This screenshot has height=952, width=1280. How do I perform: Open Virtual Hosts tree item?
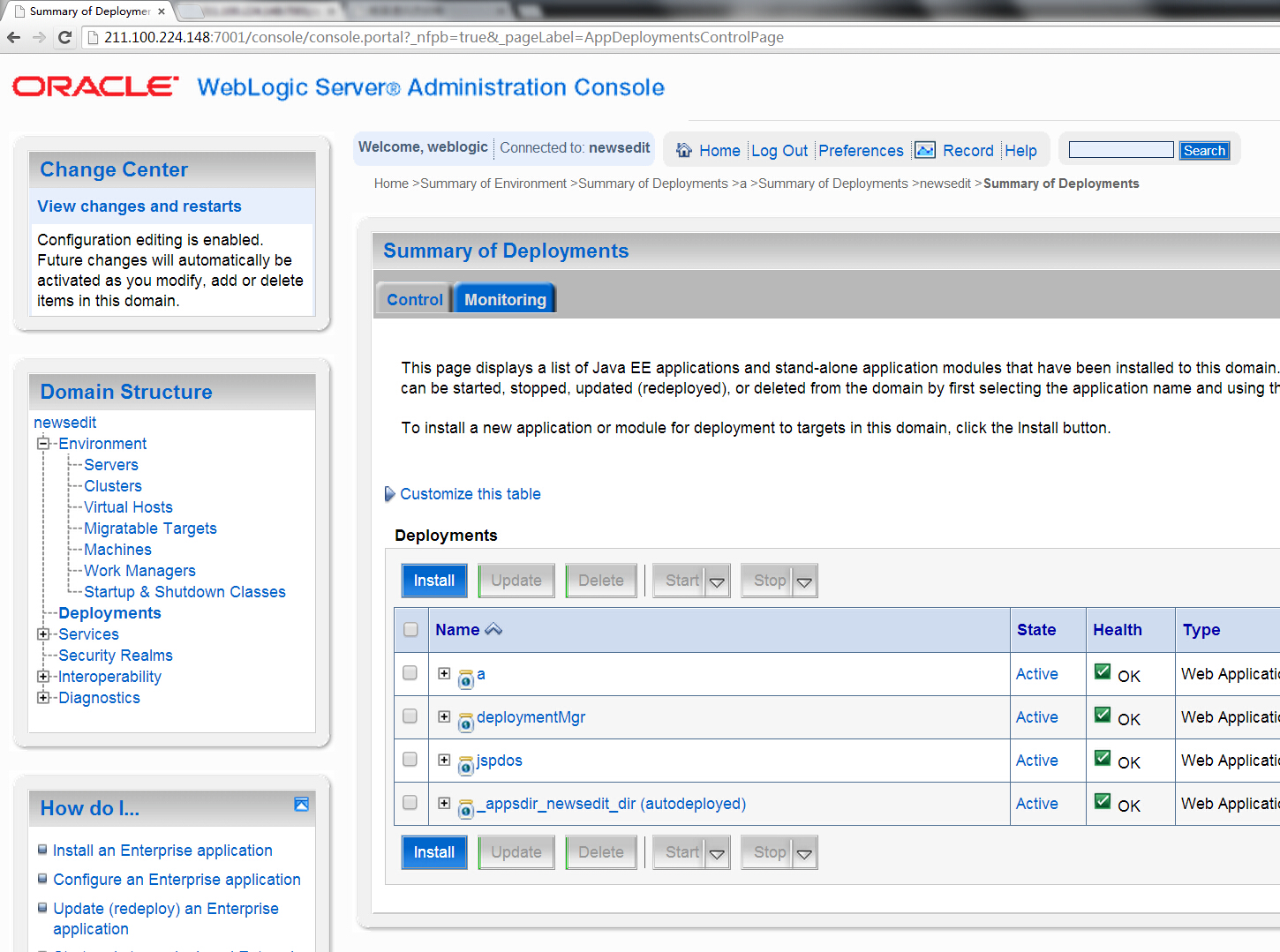128,507
